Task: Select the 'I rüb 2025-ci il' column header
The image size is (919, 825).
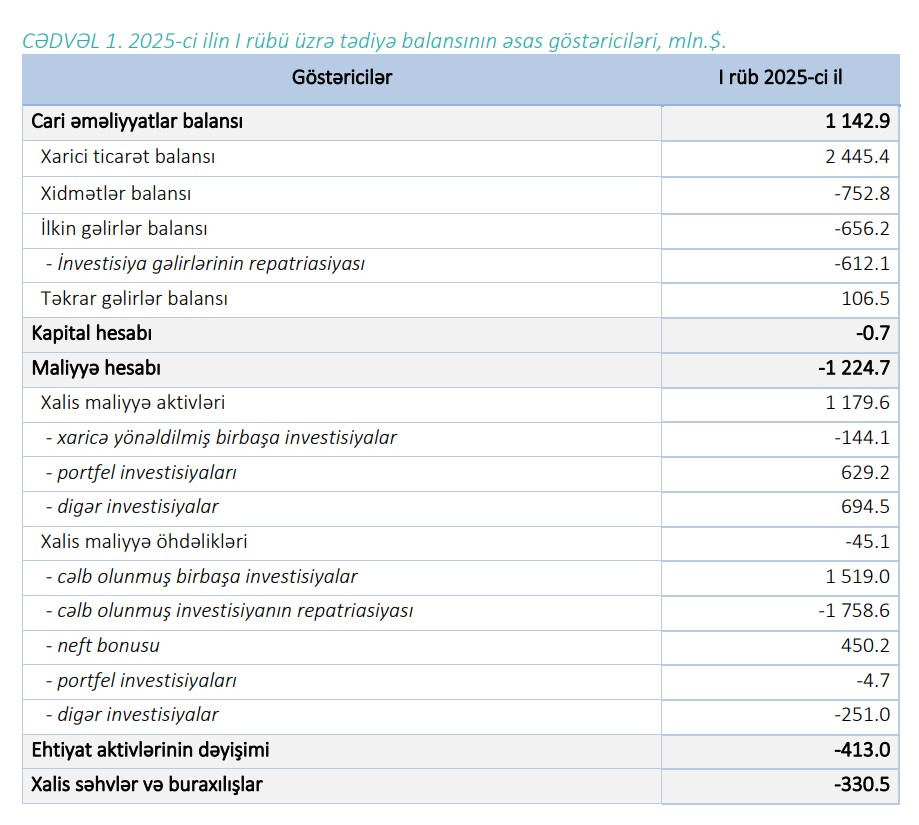Action: pyautogui.click(x=780, y=78)
